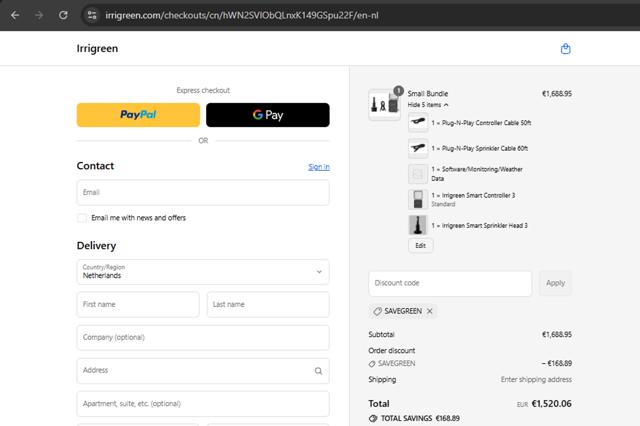The image size is (640, 426).
Task: Click the Express checkout label
Action: [x=203, y=90]
